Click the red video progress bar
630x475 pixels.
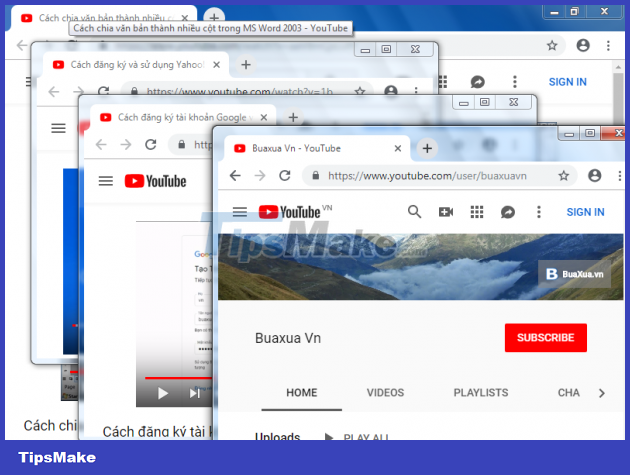175,378
